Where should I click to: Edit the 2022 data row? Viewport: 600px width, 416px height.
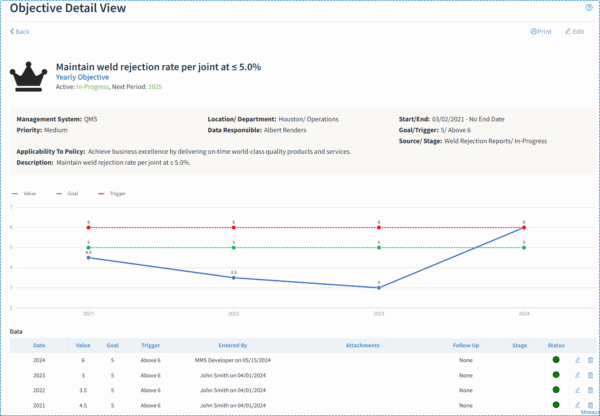(577, 390)
